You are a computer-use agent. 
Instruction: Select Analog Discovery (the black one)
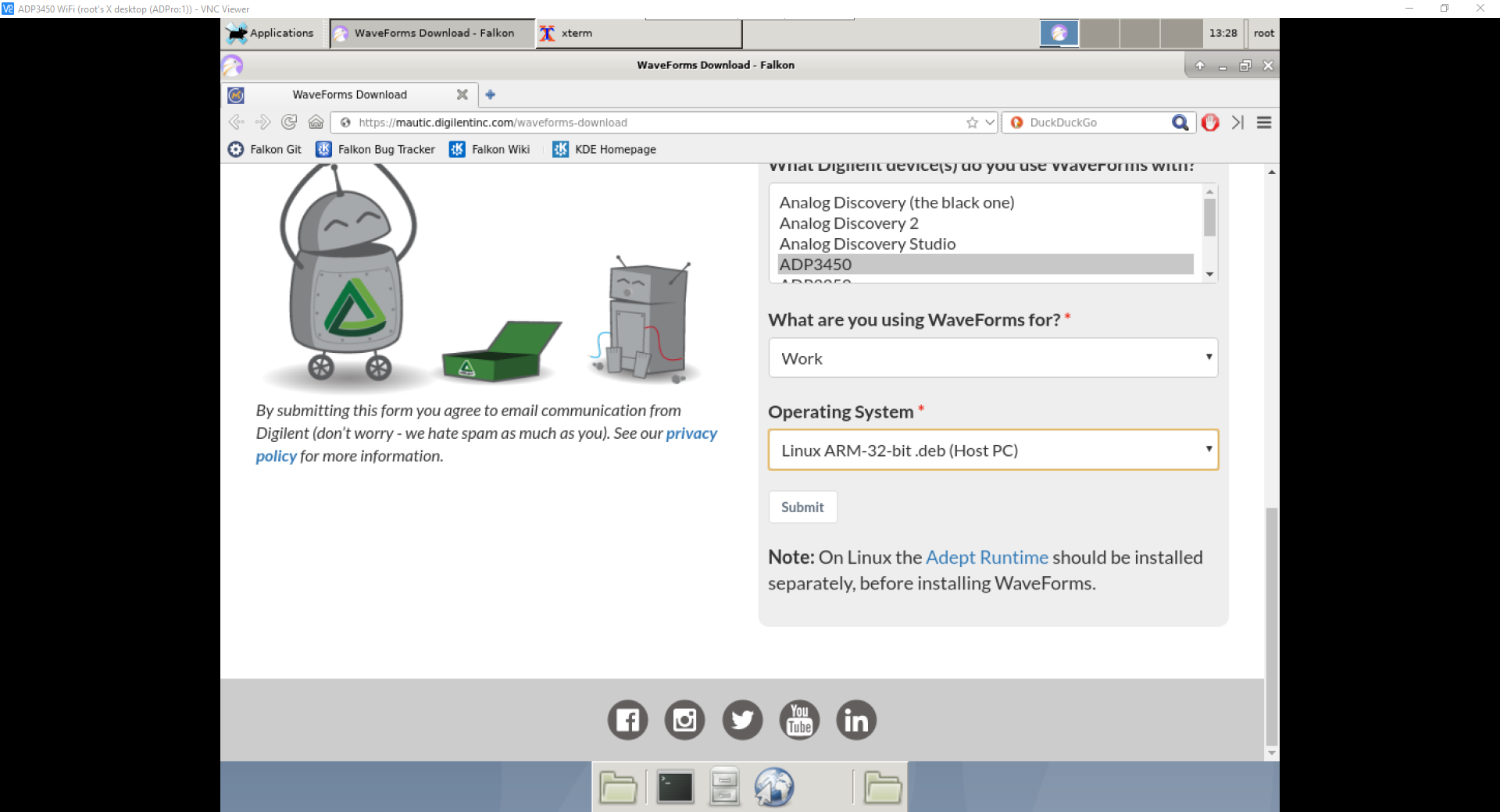coord(985,202)
